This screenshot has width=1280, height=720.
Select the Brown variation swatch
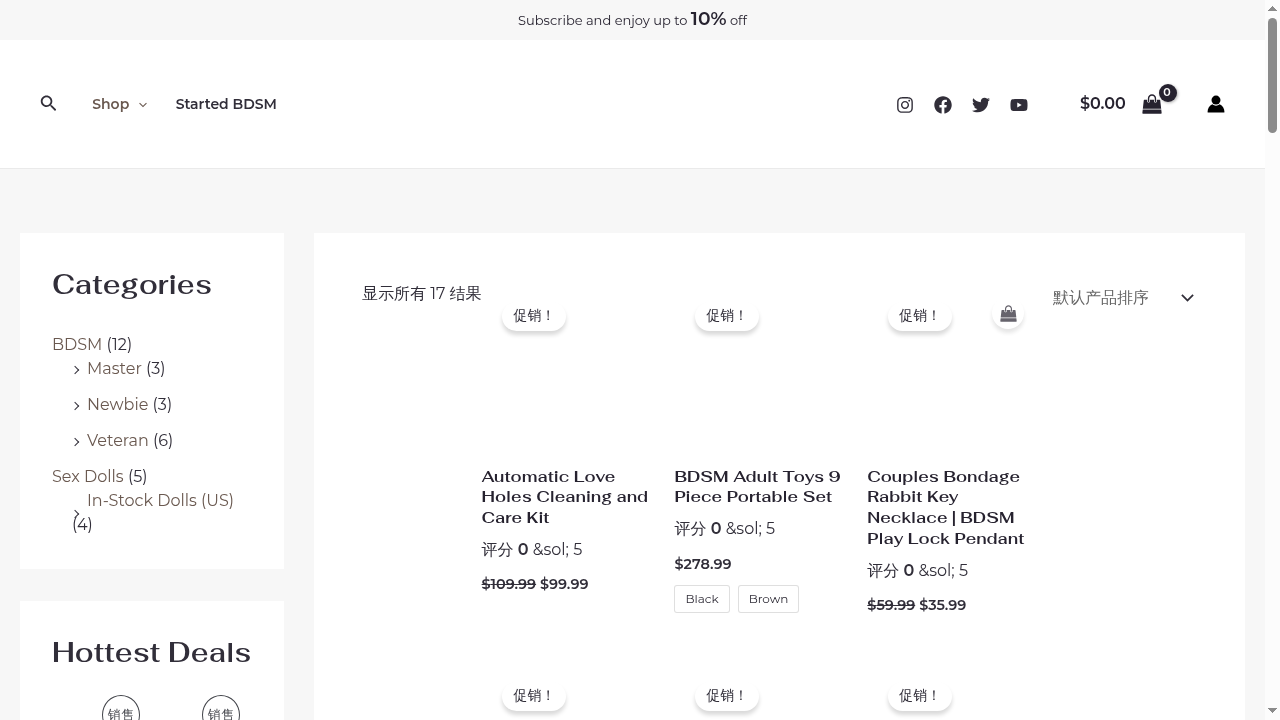[768, 599]
